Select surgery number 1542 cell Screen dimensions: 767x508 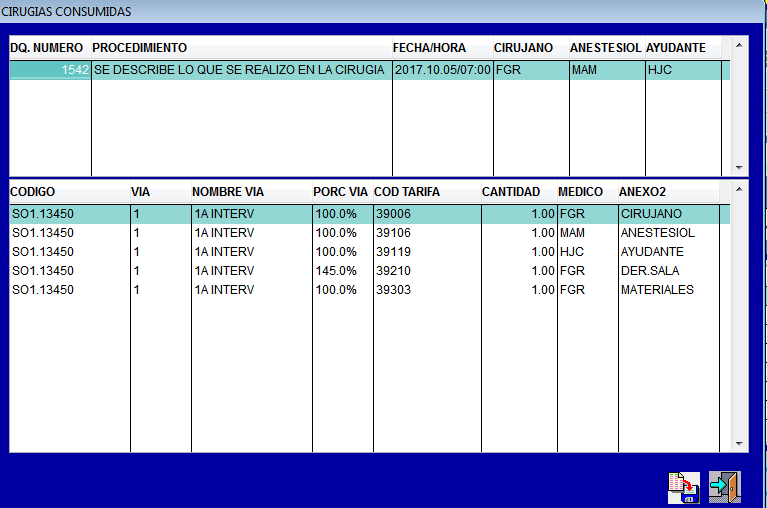point(50,70)
